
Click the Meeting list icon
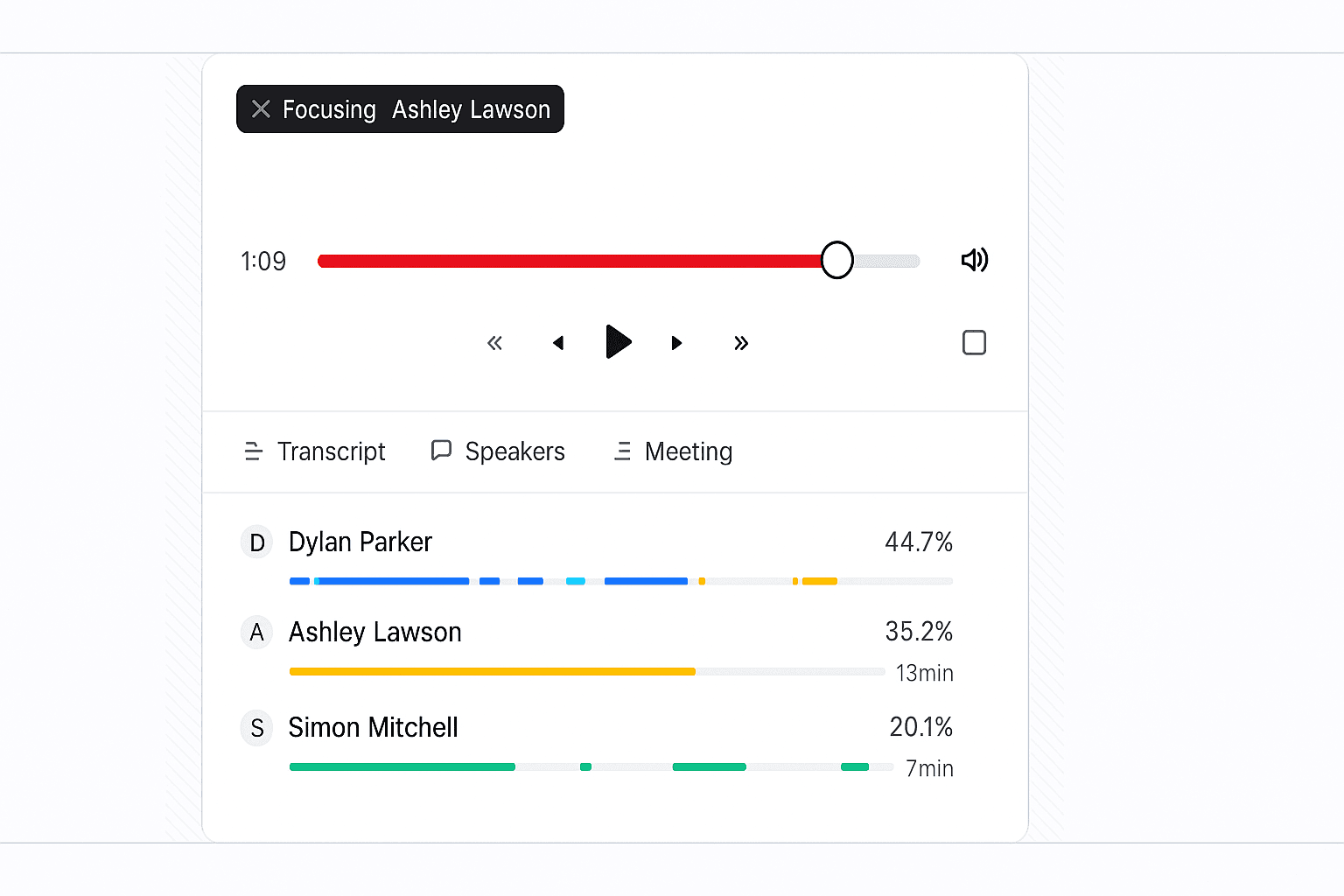(x=623, y=451)
